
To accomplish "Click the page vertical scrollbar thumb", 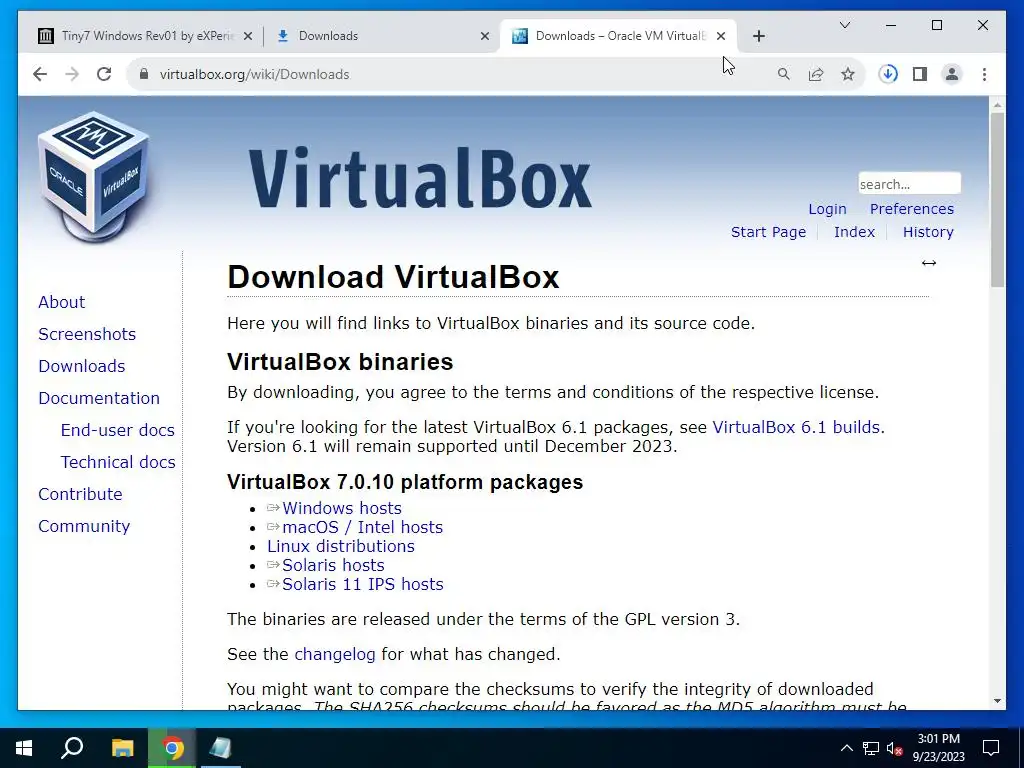I will [997, 199].
